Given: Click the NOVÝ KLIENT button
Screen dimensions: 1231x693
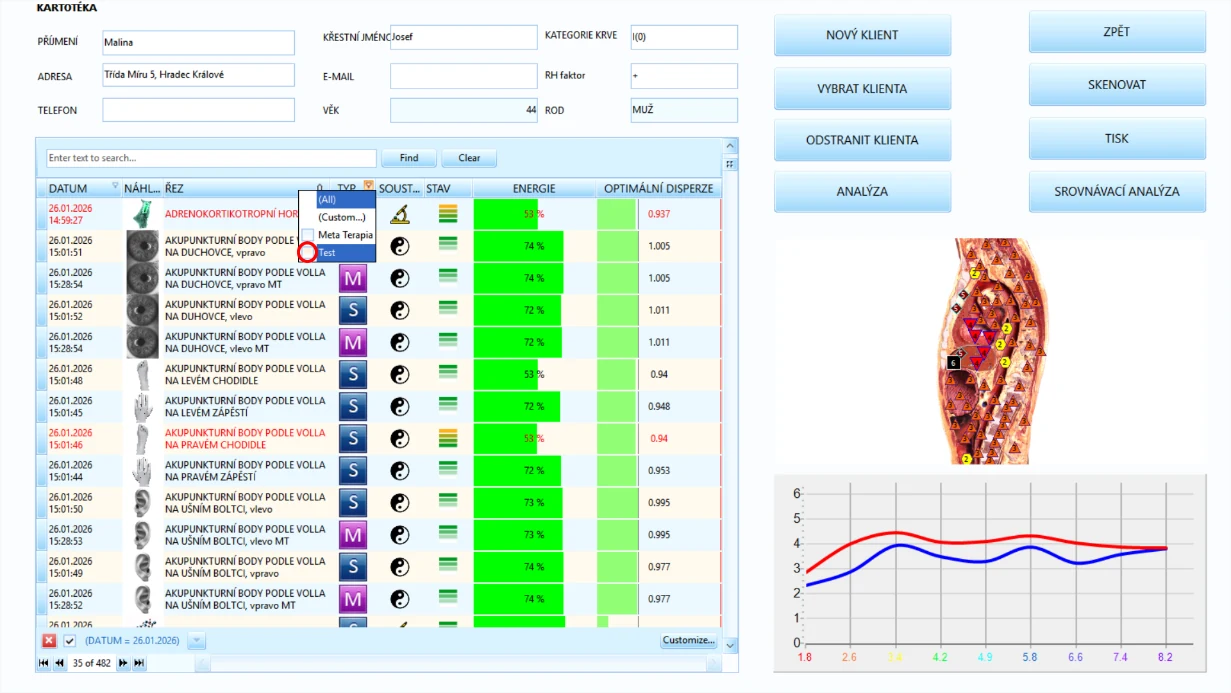Looking at the screenshot, I should click(862, 35).
